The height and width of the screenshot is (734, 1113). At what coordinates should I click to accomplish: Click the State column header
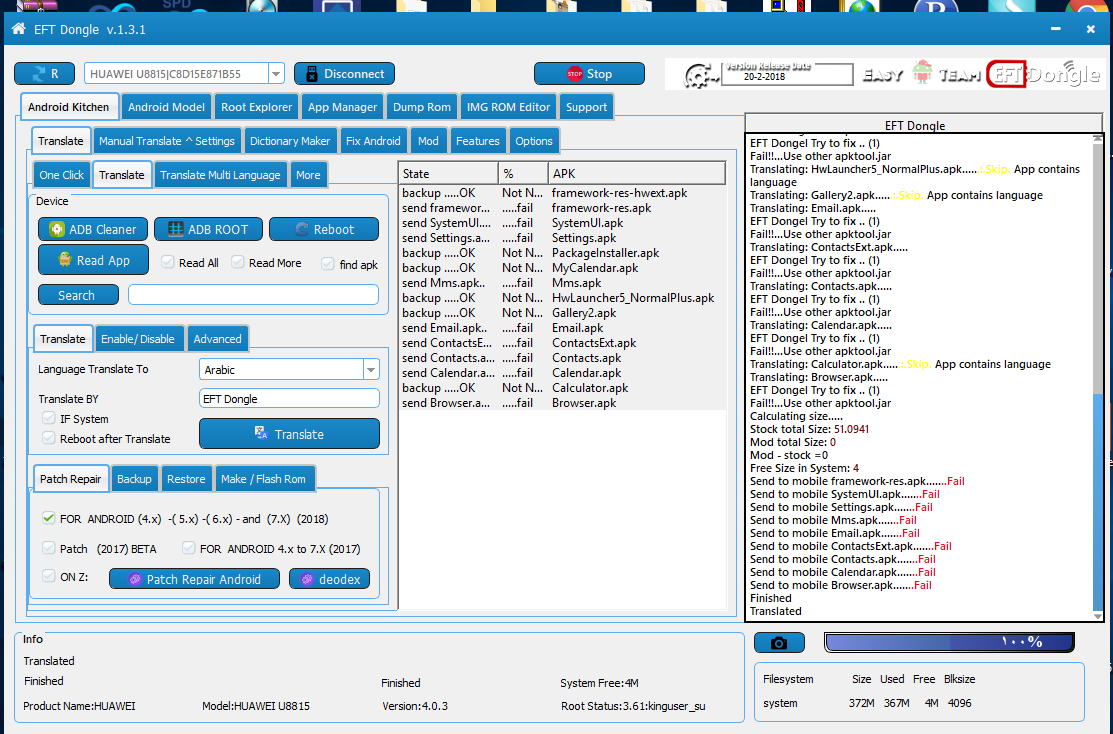(x=449, y=174)
